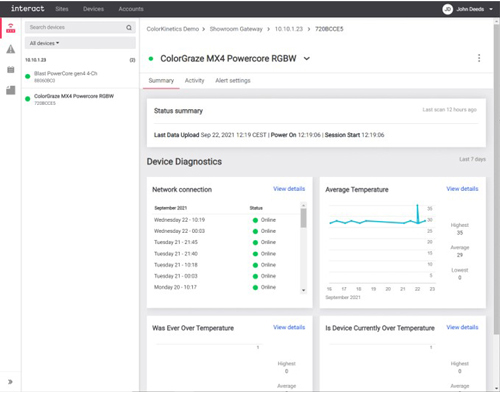Go to ColorKinetics Demo breadcrumb
This screenshot has height=400, width=500.
pyautogui.click(x=173, y=29)
